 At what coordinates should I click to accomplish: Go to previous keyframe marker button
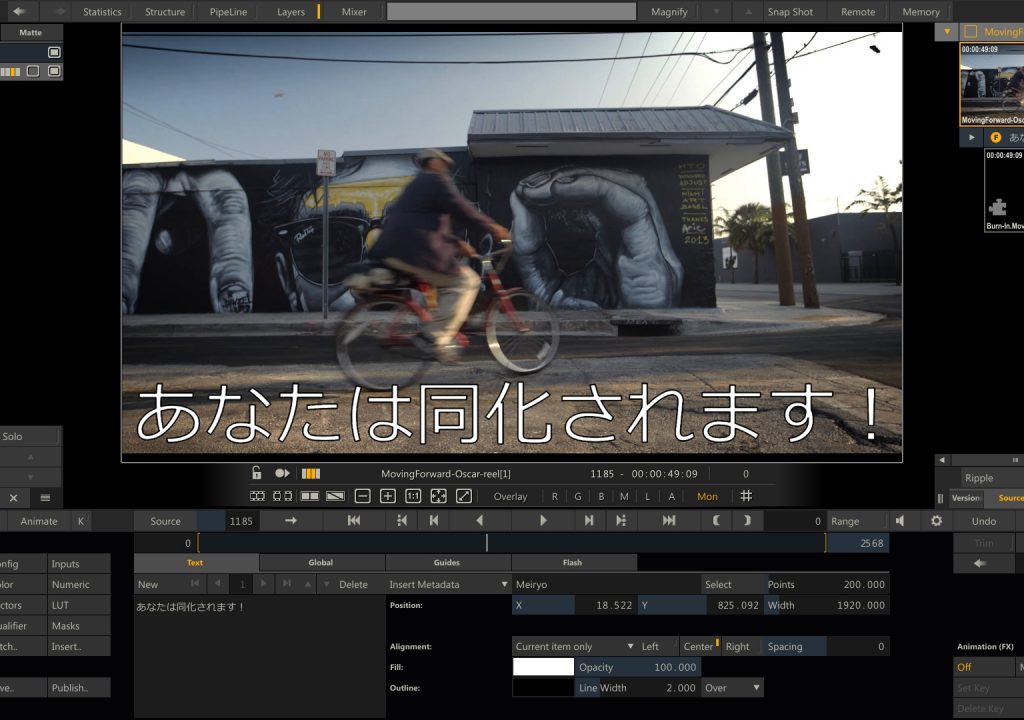click(402, 521)
